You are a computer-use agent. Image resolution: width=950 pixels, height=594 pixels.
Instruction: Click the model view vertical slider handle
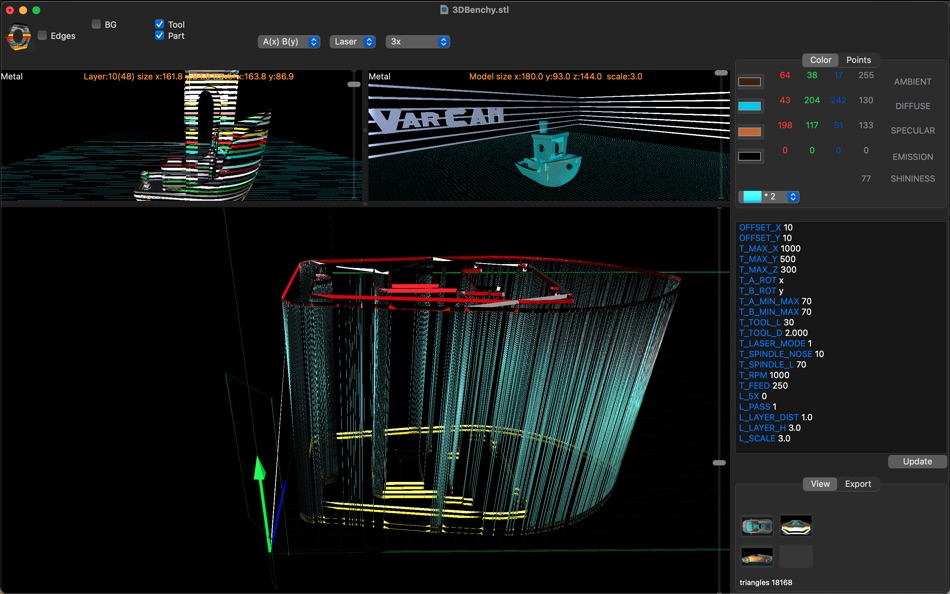[721, 73]
